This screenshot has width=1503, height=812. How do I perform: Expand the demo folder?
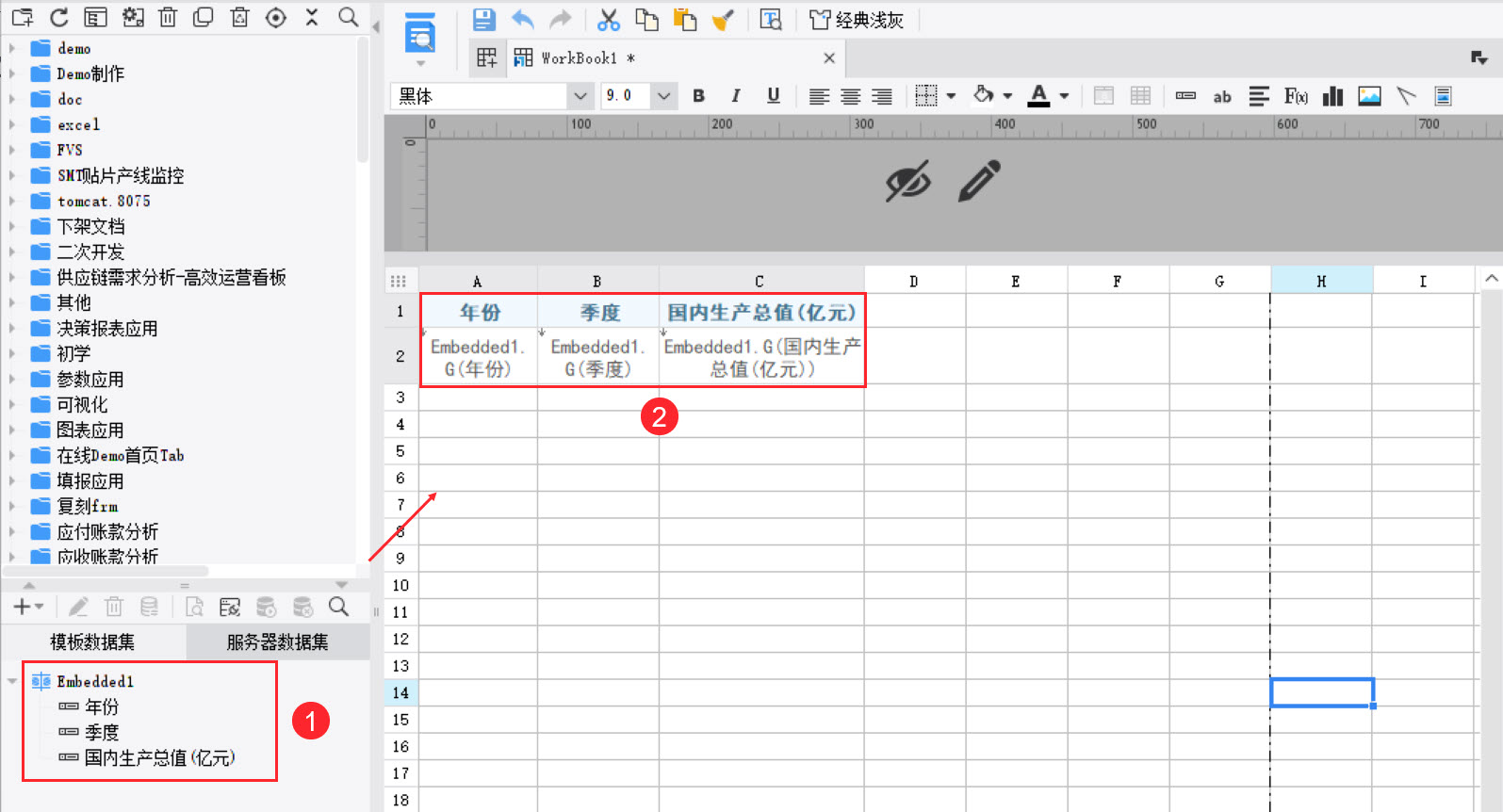click(12, 48)
